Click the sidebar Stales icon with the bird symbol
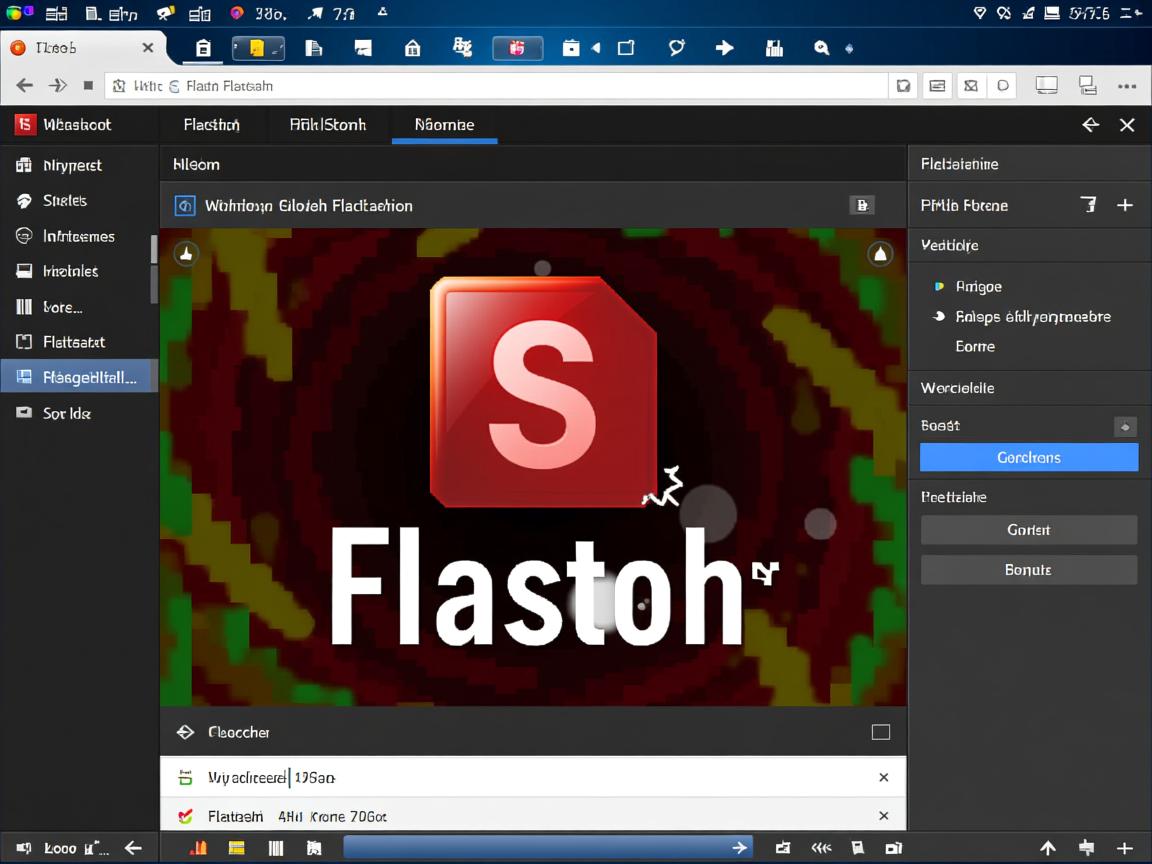The width and height of the screenshot is (1152, 864). point(23,200)
